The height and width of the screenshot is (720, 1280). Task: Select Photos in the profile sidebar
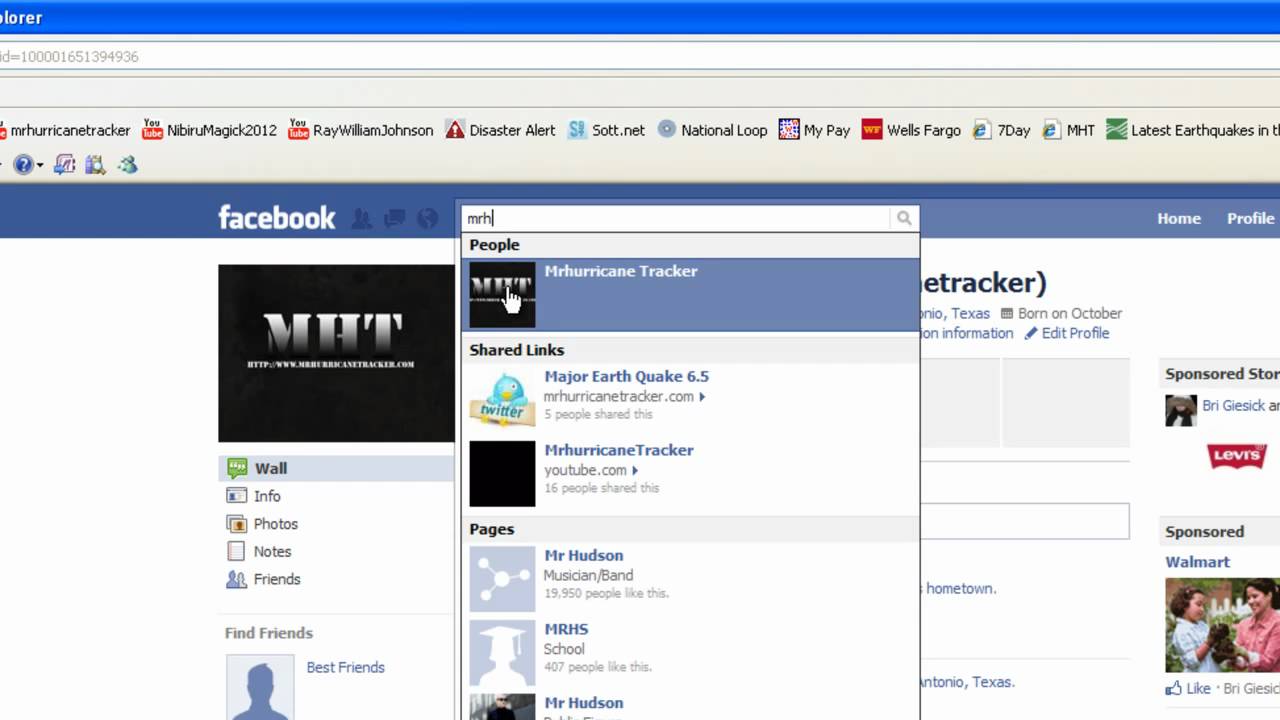276,524
